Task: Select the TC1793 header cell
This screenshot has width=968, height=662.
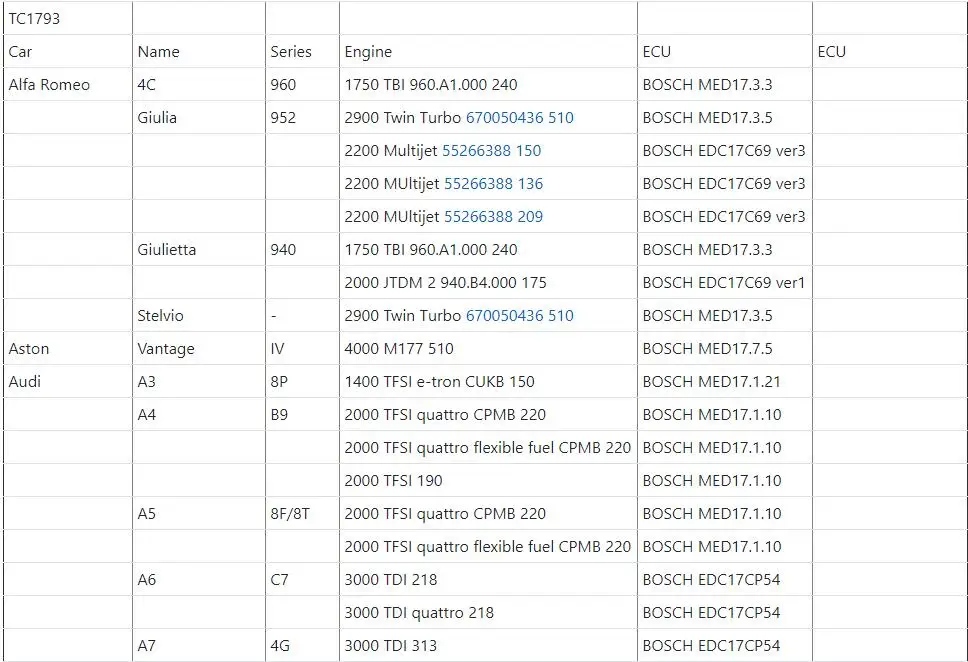Action: (x=68, y=19)
